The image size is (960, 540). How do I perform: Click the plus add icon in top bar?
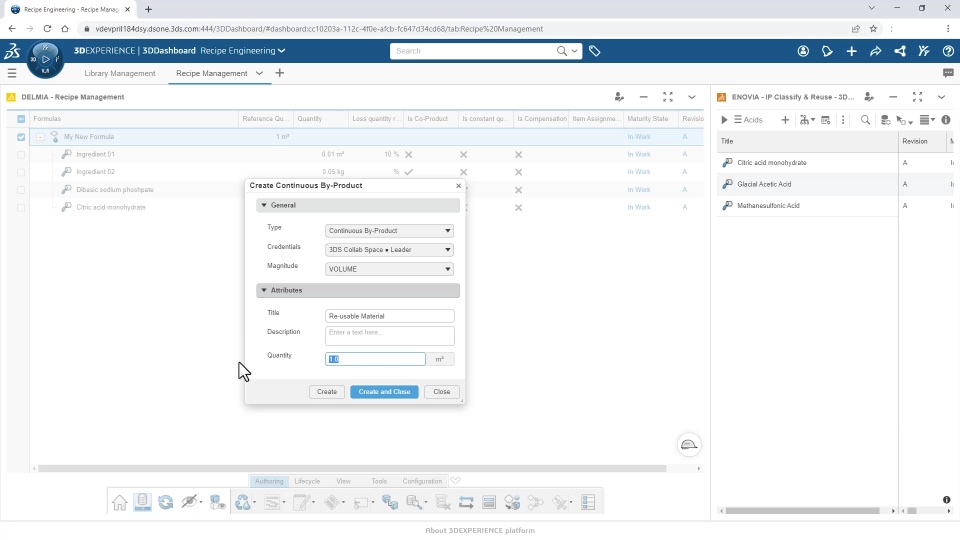click(852, 51)
